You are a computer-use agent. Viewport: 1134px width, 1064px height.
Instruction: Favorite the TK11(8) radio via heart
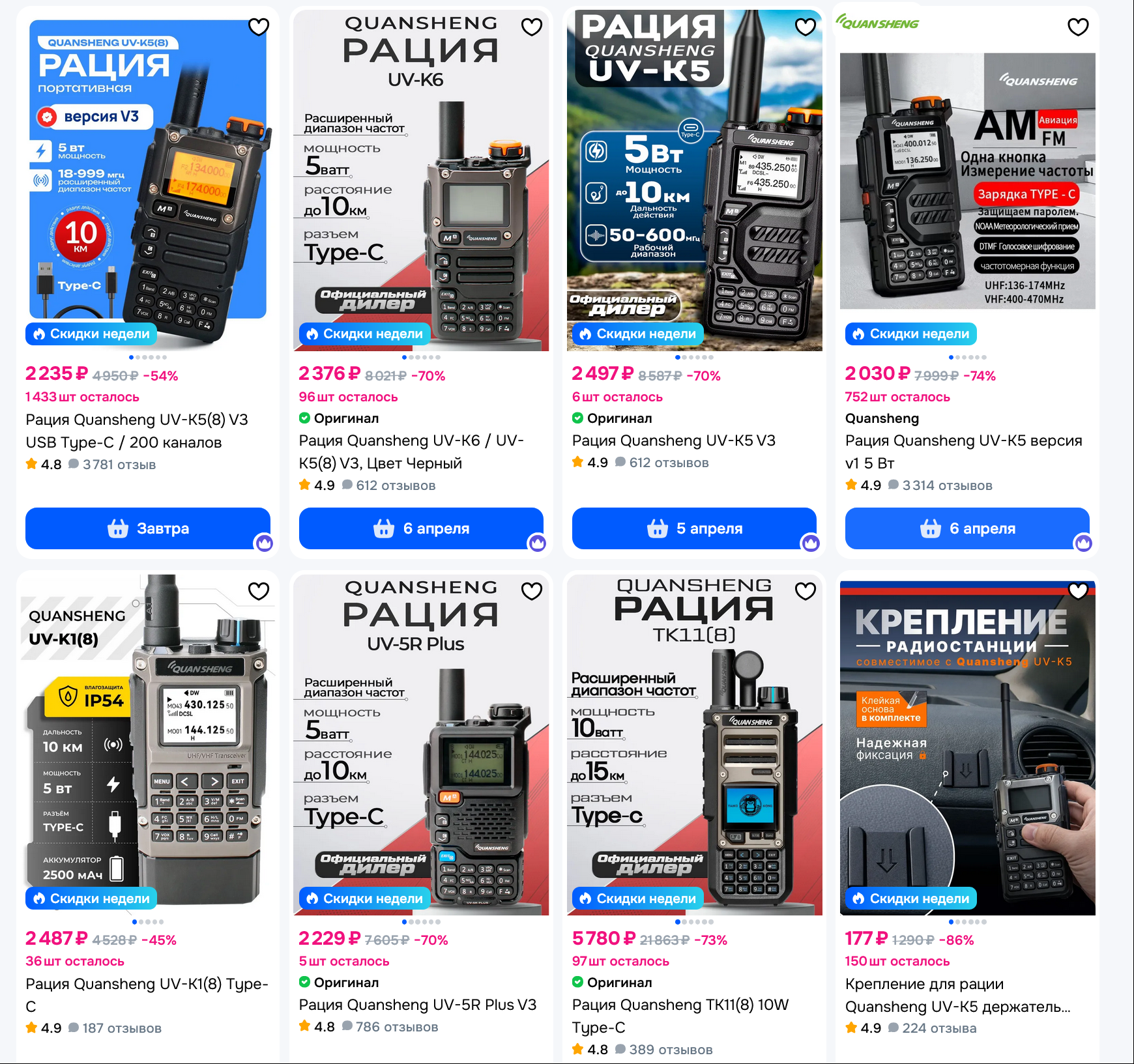(806, 591)
